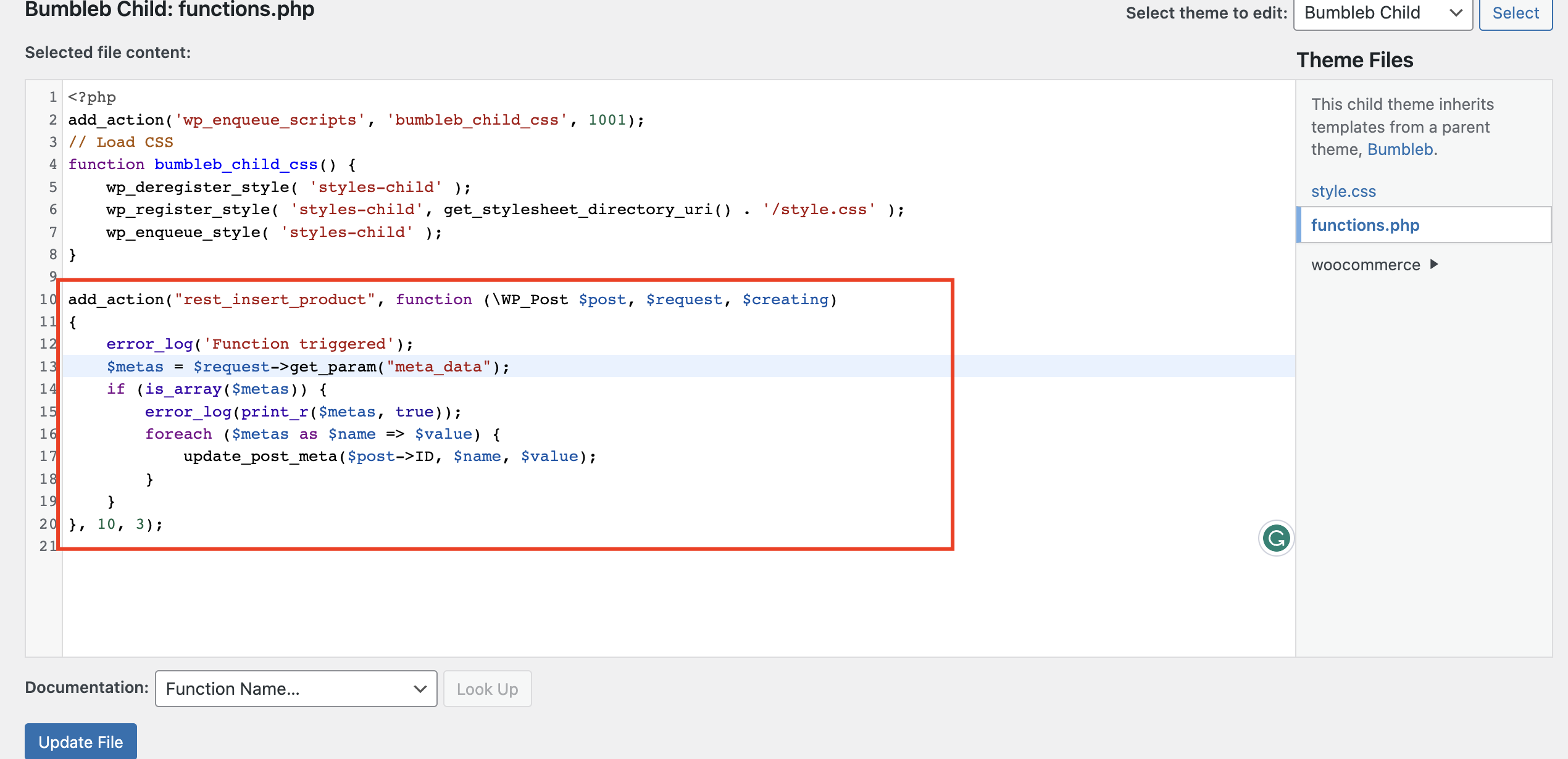Screen dimensions: 1568x759
Task: Click the Grammarly icon in editor
Action: tap(1275, 538)
